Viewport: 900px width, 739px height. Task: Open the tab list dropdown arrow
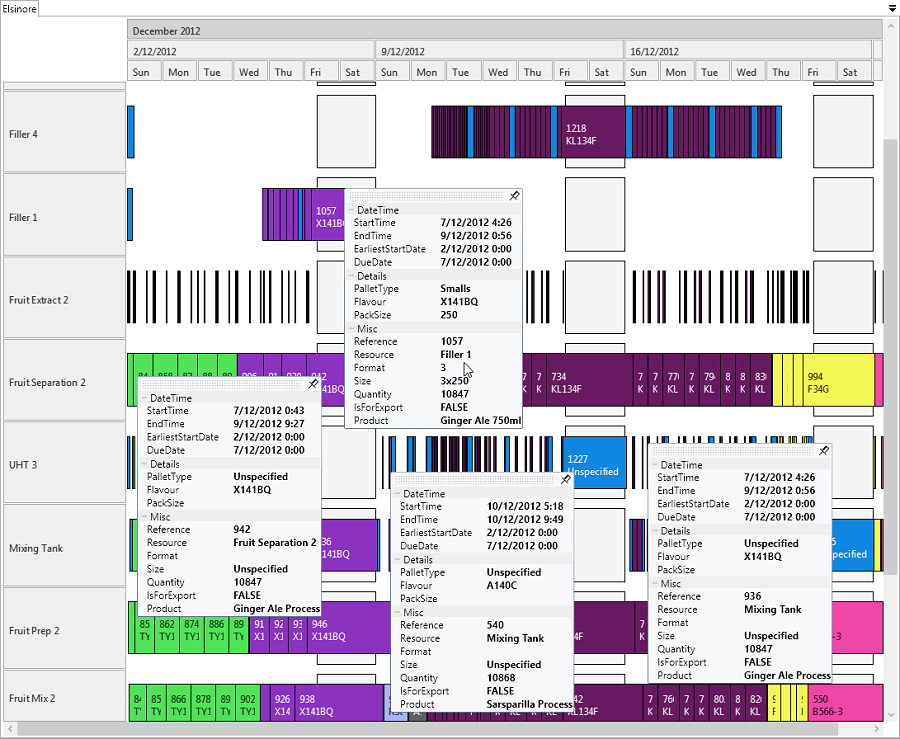(891, 8)
